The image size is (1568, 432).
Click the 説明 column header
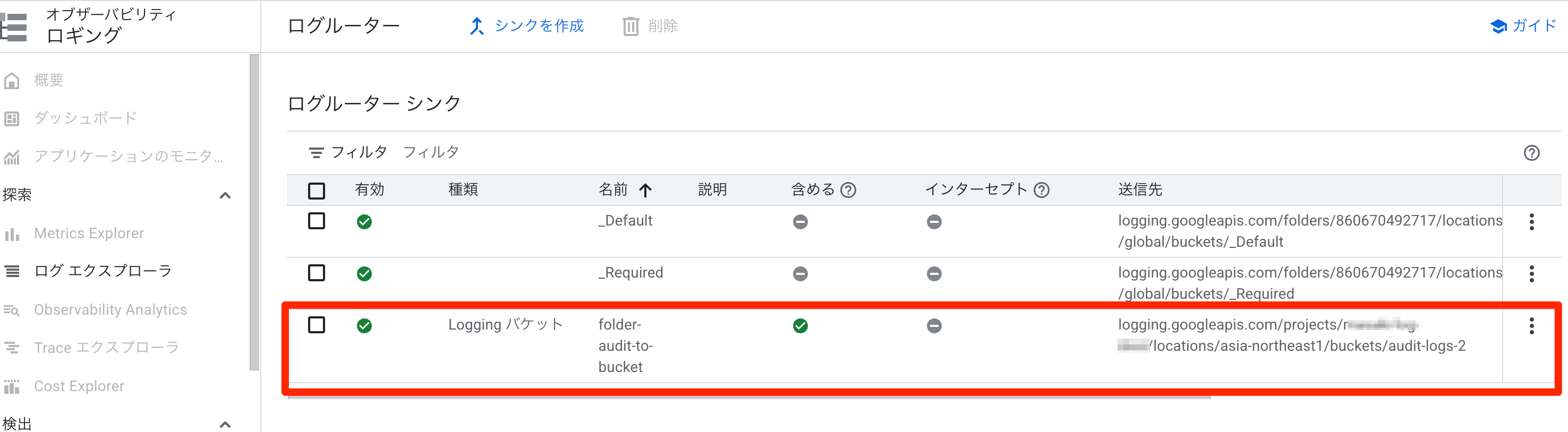pos(713,190)
